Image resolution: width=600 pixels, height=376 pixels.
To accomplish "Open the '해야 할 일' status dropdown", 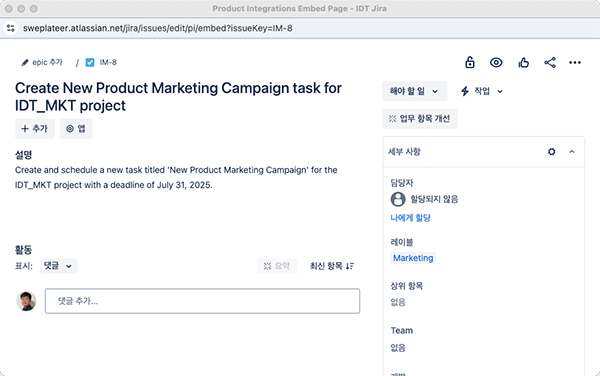I will coord(414,91).
